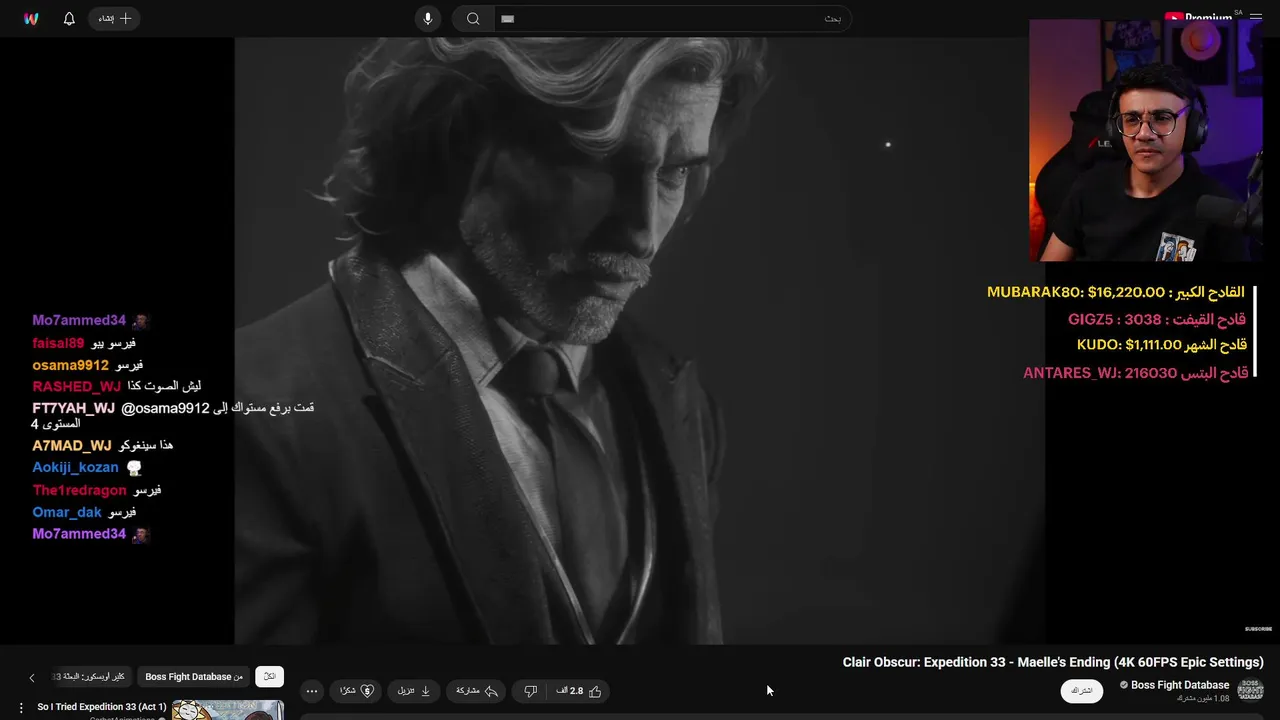This screenshot has height=720, width=1280.
Task: Open the account avatar in the top bar
Action: point(31,19)
